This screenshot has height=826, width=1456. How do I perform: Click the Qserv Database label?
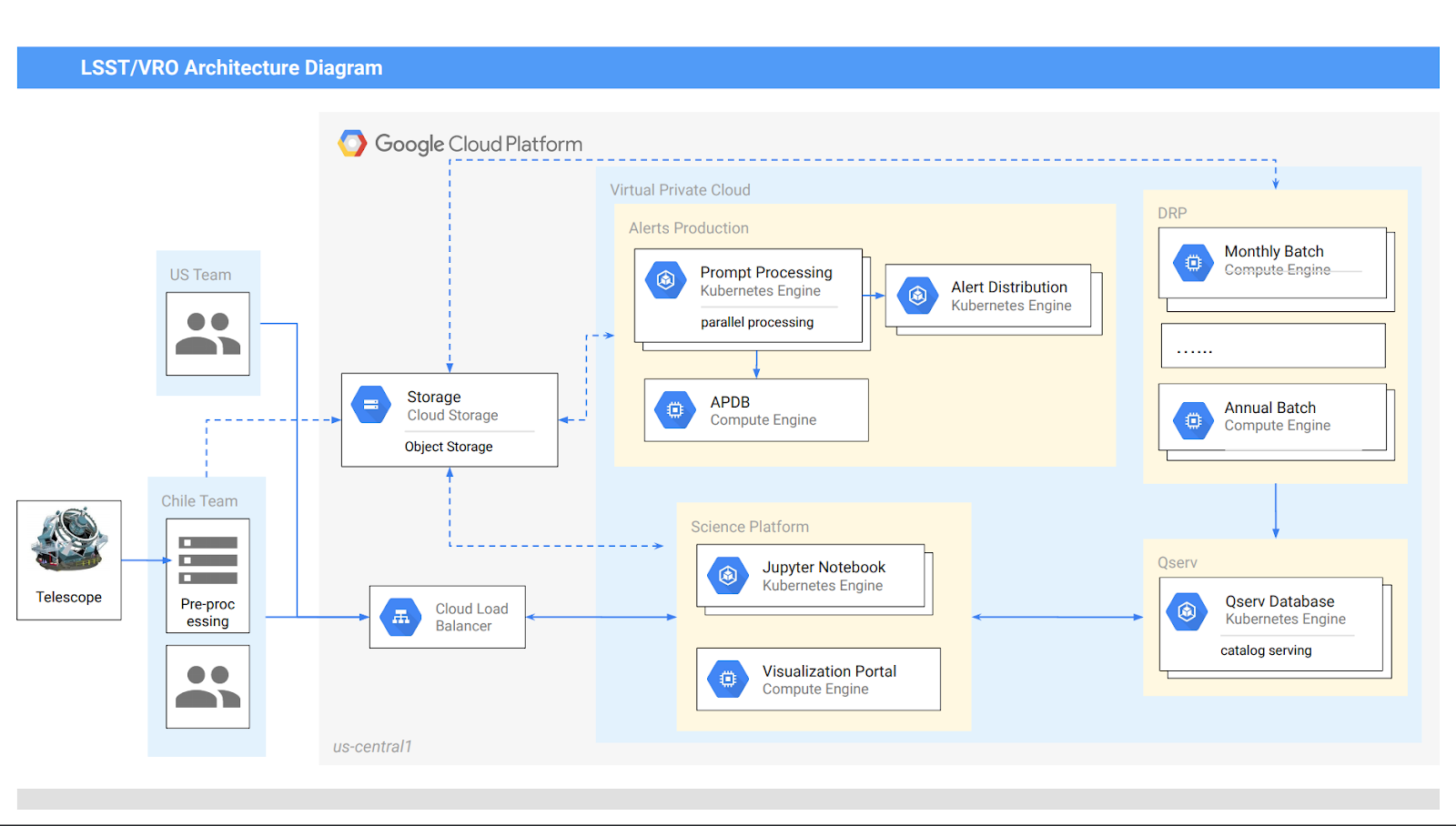click(x=1279, y=601)
